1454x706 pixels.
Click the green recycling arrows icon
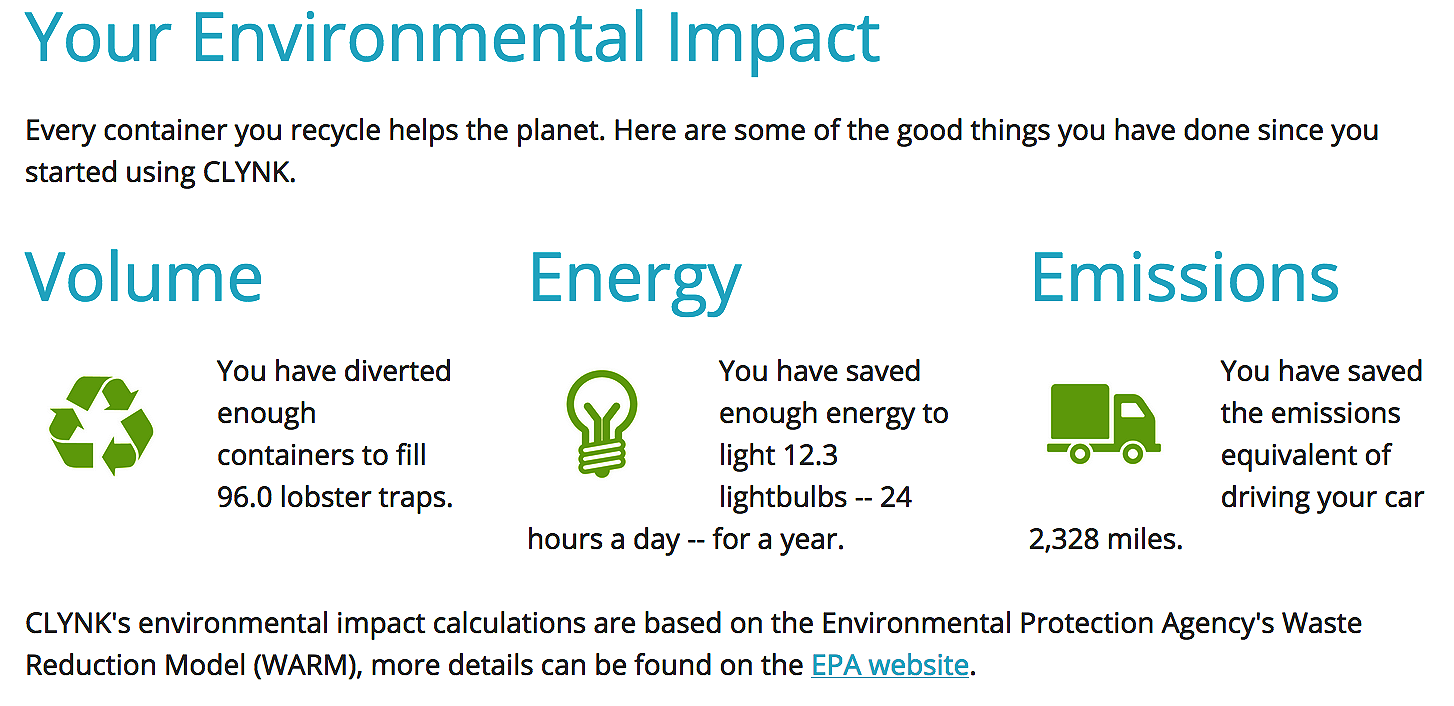click(x=101, y=425)
